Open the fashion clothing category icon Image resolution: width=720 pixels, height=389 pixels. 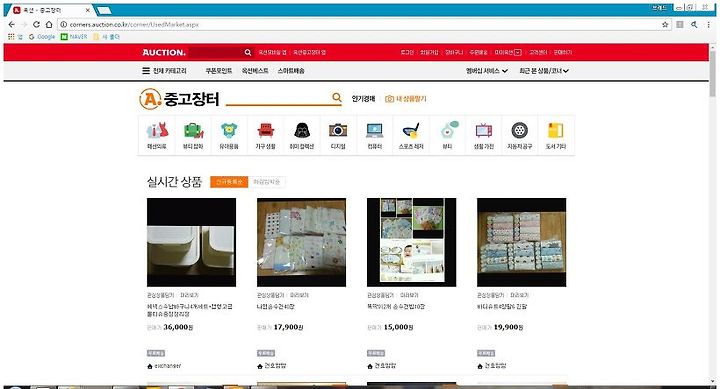[x=157, y=130]
